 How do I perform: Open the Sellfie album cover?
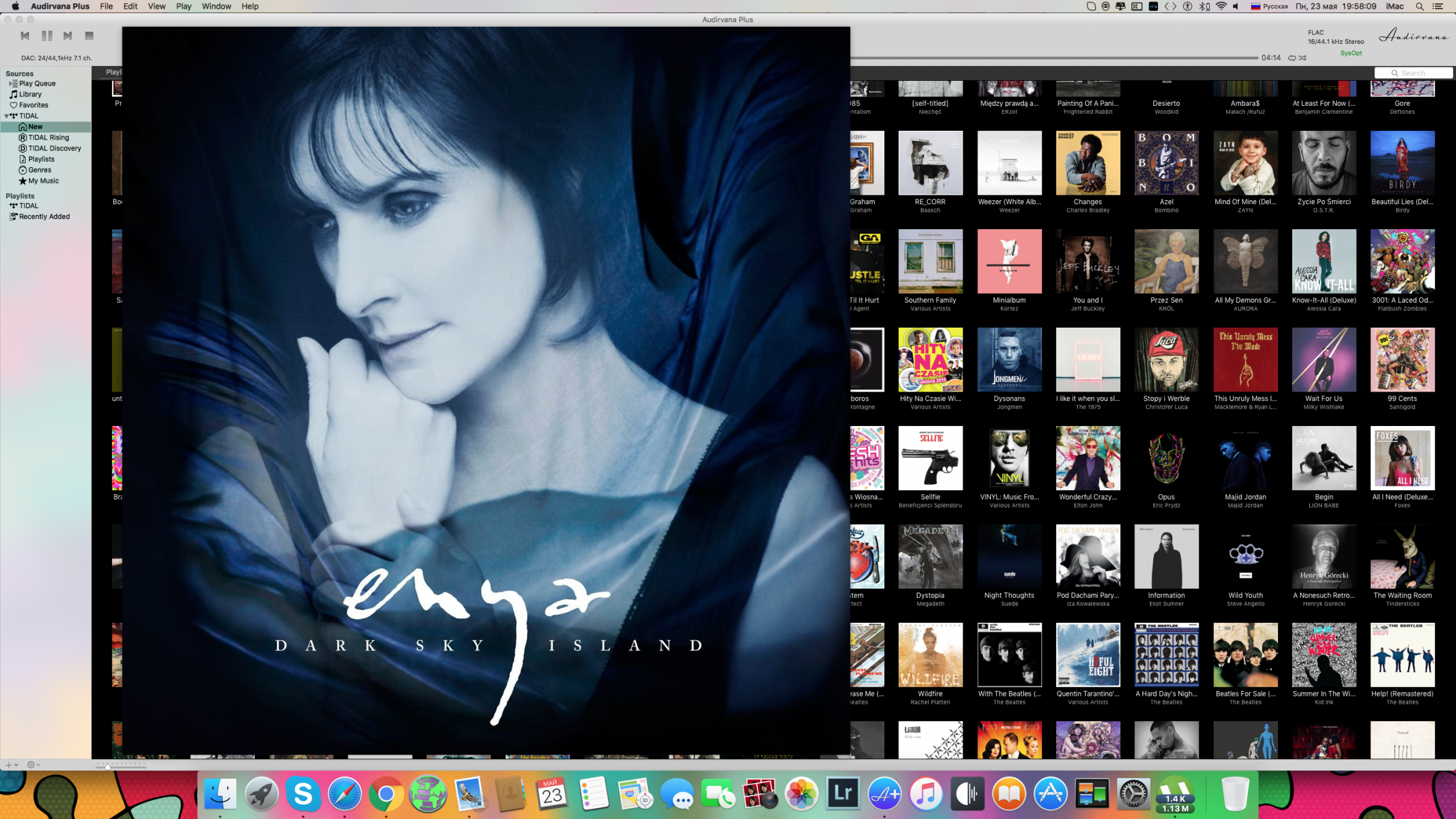tap(930, 458)
